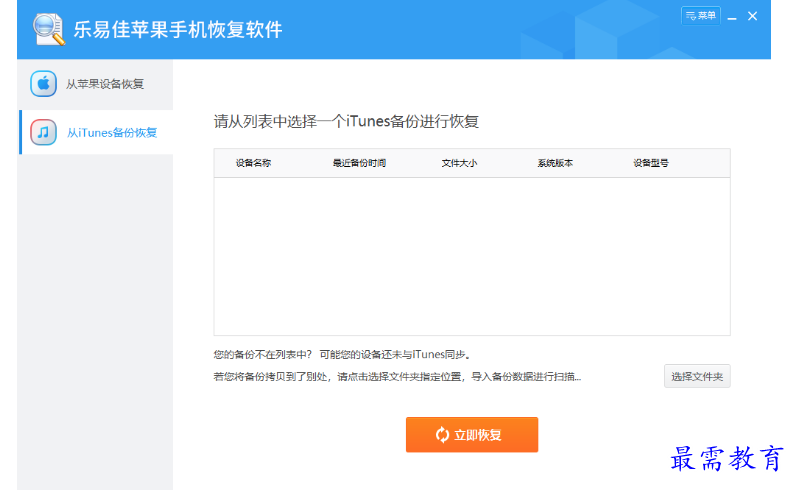The width and height of the screenshot is (792, 490).
Task: Click the 系统版本 column header
Action: pyautogui.click(x=555, y=163)
